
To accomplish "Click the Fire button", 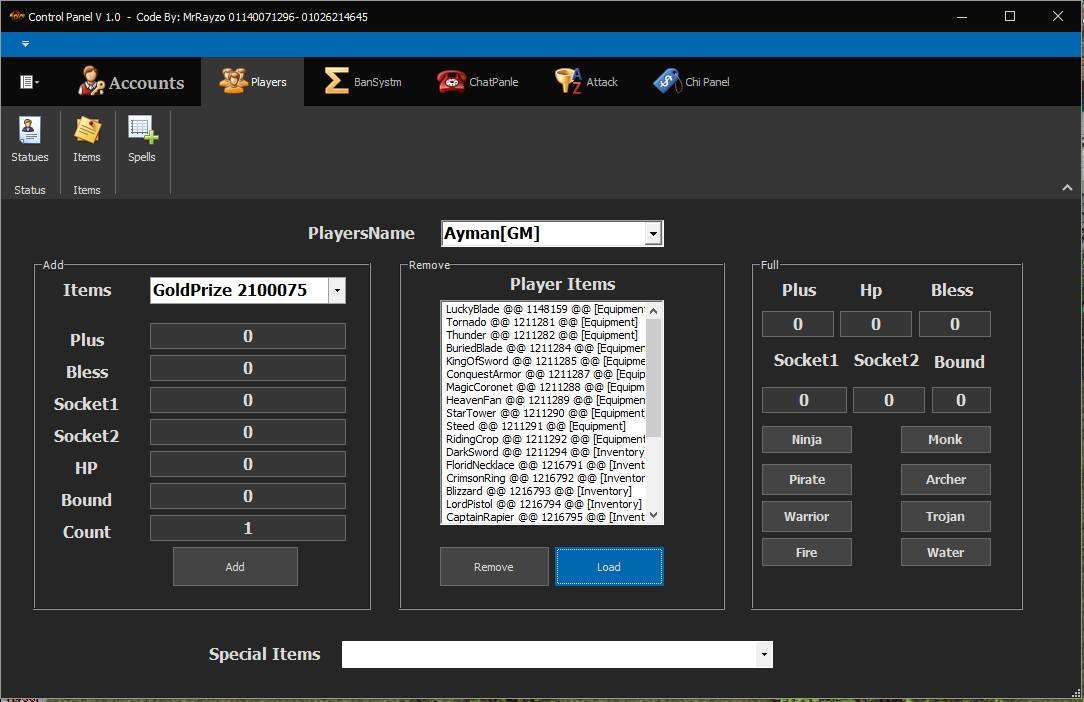I will [807, 552].
